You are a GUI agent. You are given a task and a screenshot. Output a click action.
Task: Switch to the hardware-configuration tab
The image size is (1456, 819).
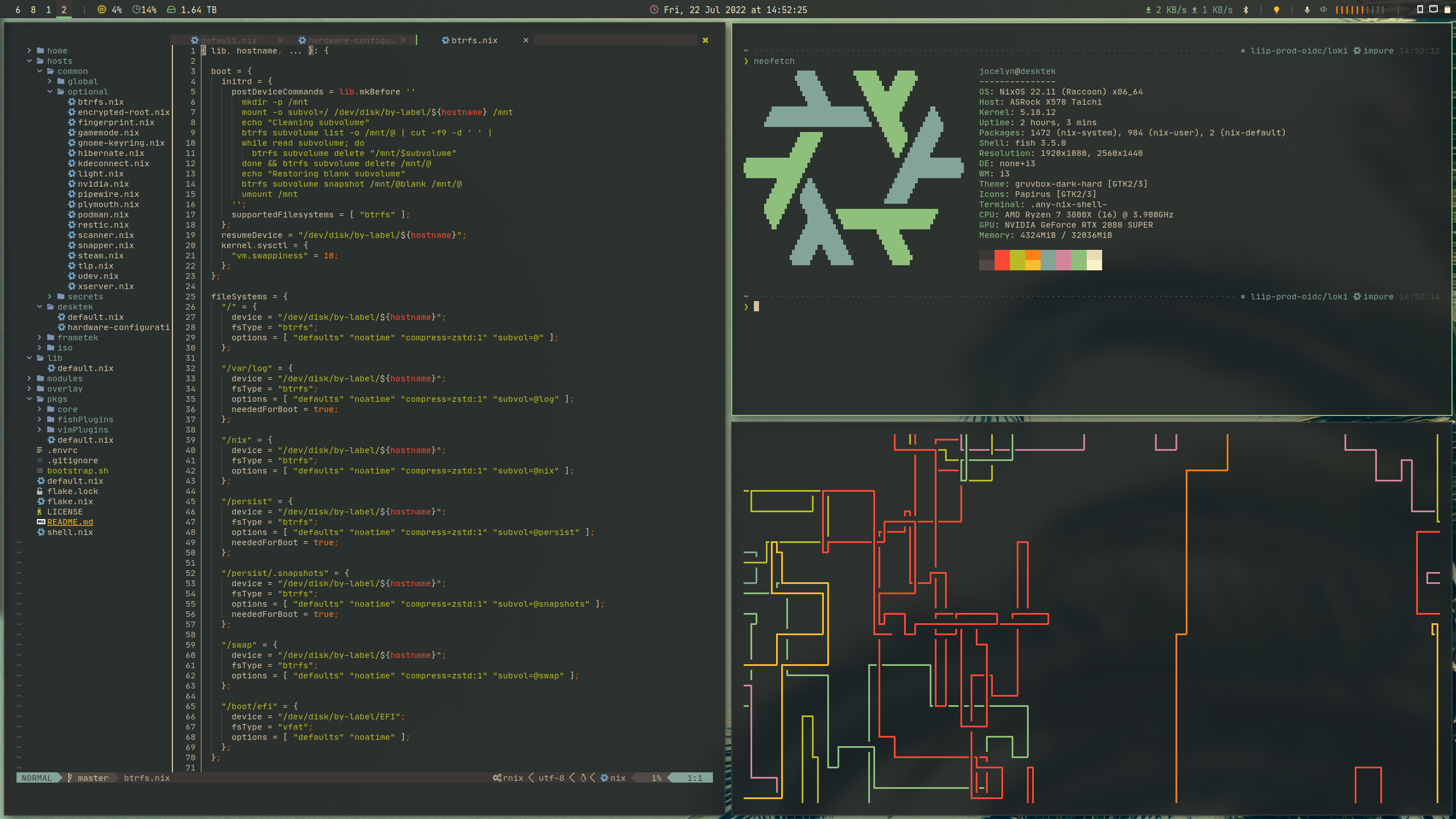click(351, 40)
